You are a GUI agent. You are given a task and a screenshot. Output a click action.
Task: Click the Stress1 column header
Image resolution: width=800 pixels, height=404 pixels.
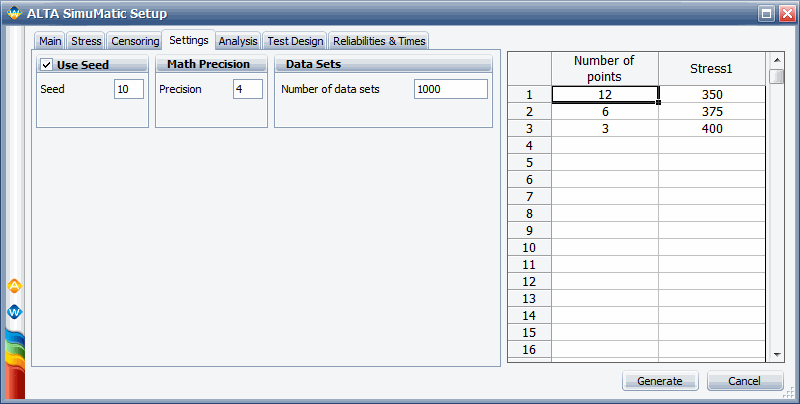[712, 68]
